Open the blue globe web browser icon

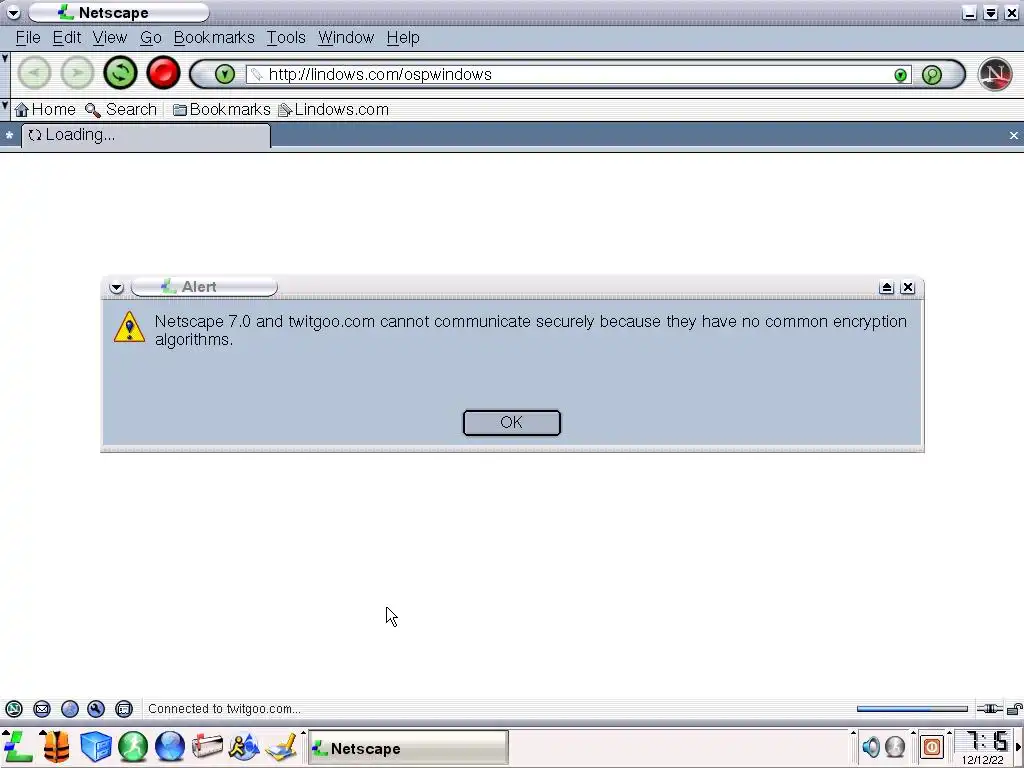170,746
